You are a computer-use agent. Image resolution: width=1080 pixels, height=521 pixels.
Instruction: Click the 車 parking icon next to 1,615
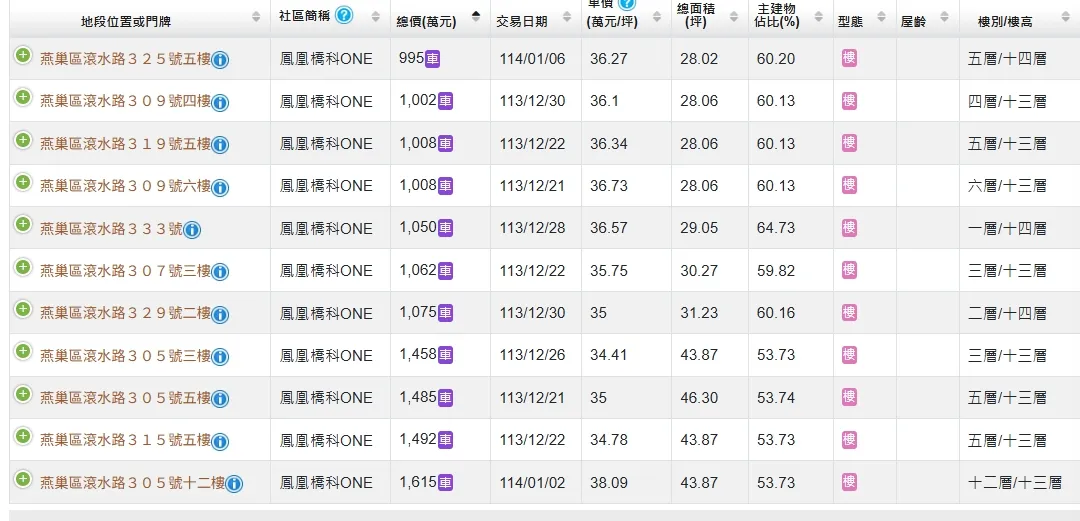point(445,483)
